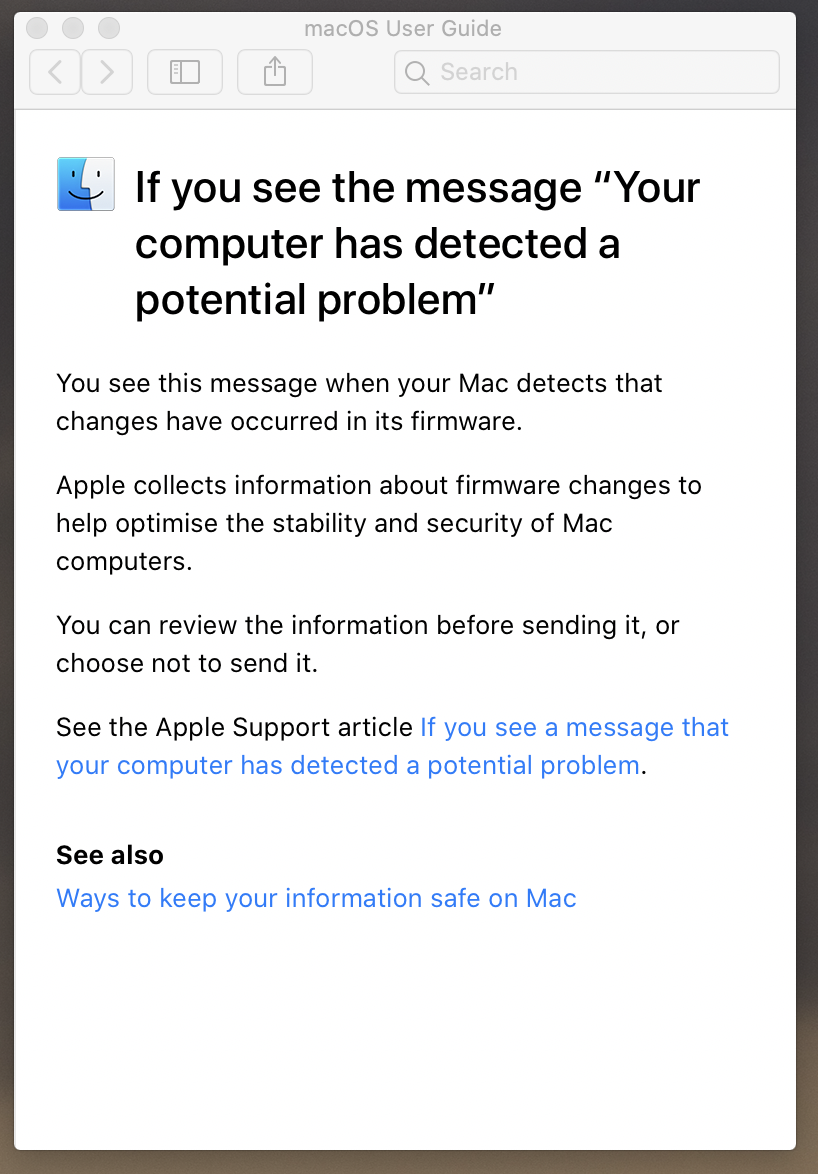This screenshot has height=1174, width=818.
Task: Open the Share menu button
Action: [x=275, y=72]
